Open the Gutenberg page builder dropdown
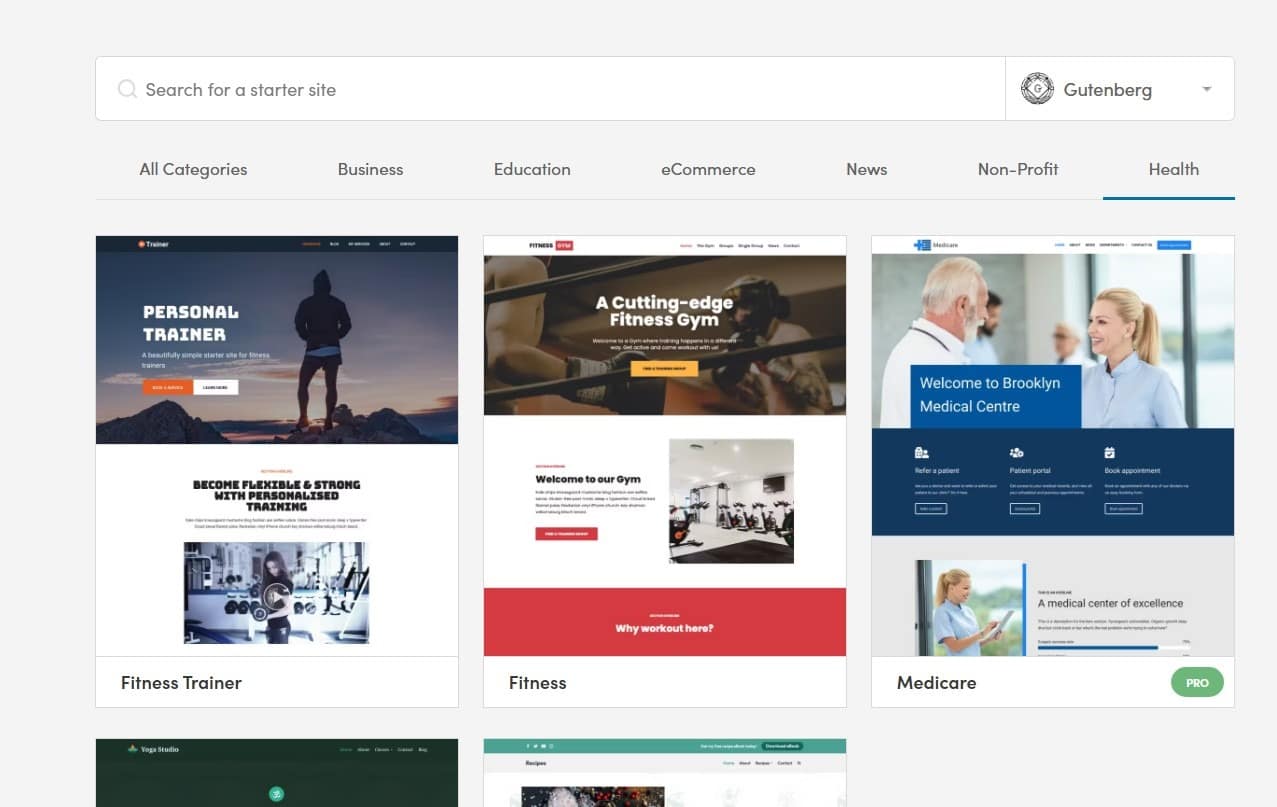Image resolution: width=1277 pixels, height=807 pixels. pyautogui.click(x=1206, y=88)
